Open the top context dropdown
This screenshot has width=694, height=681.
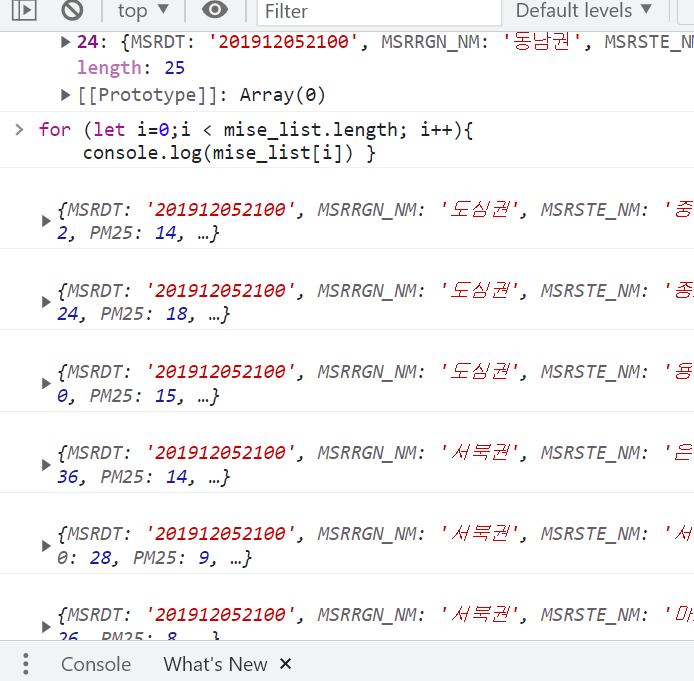(x=143, y=10)
